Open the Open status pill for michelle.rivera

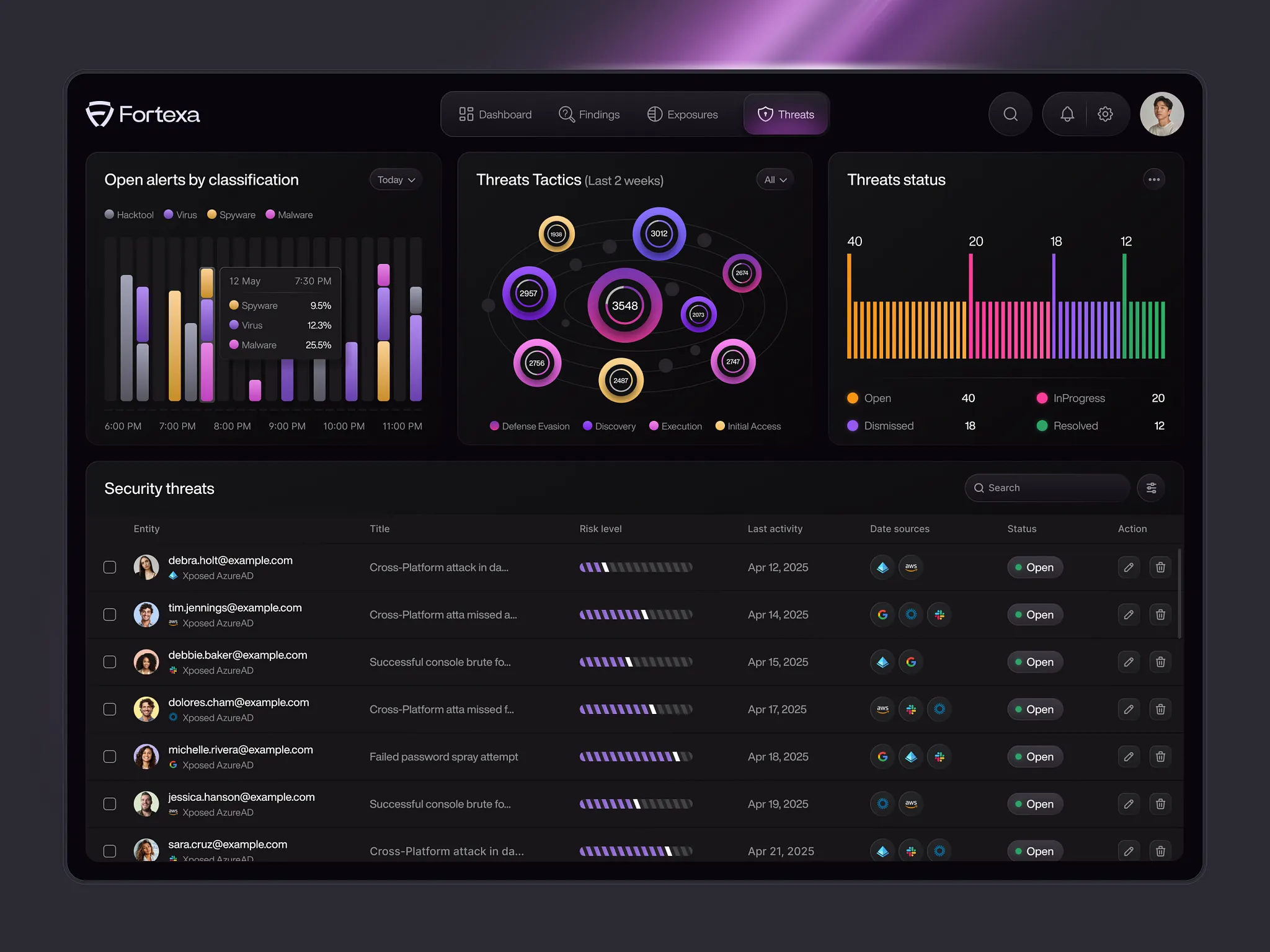[x=1034, y=757]
